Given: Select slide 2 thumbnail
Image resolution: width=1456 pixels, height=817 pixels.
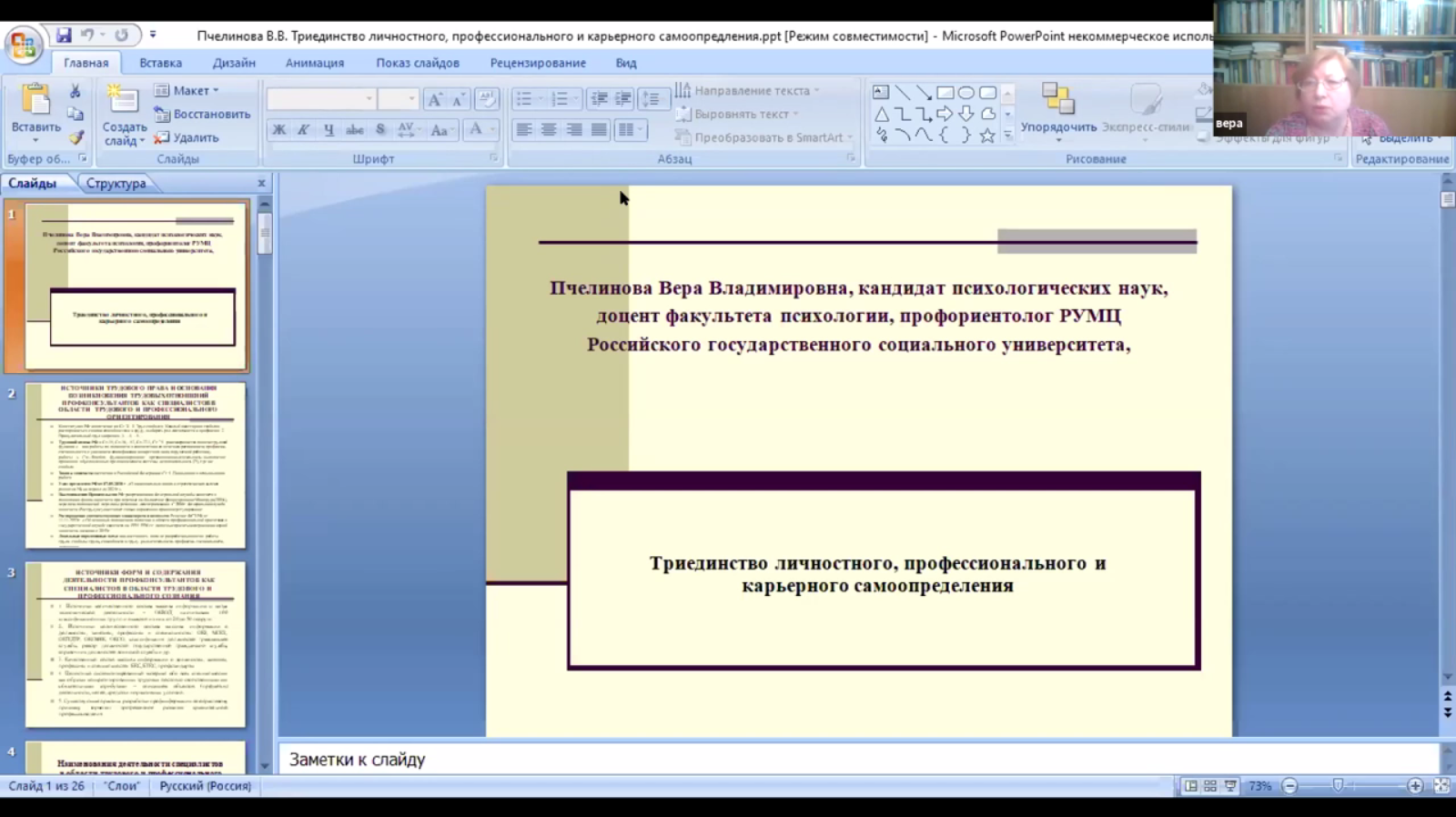Looking at the screenshot, I should (136, 465).
